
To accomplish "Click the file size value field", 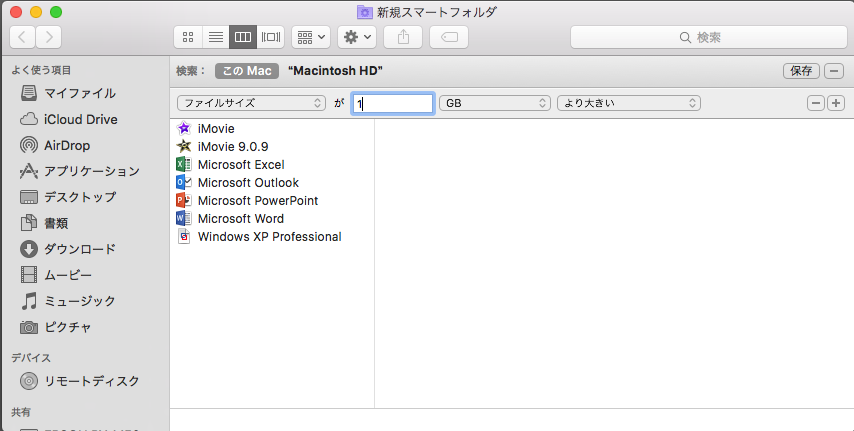I will pos(393,103).
